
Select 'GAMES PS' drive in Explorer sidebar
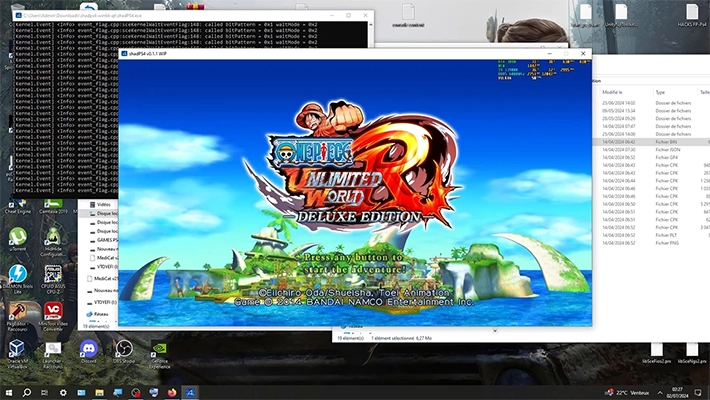pos(103,240)
